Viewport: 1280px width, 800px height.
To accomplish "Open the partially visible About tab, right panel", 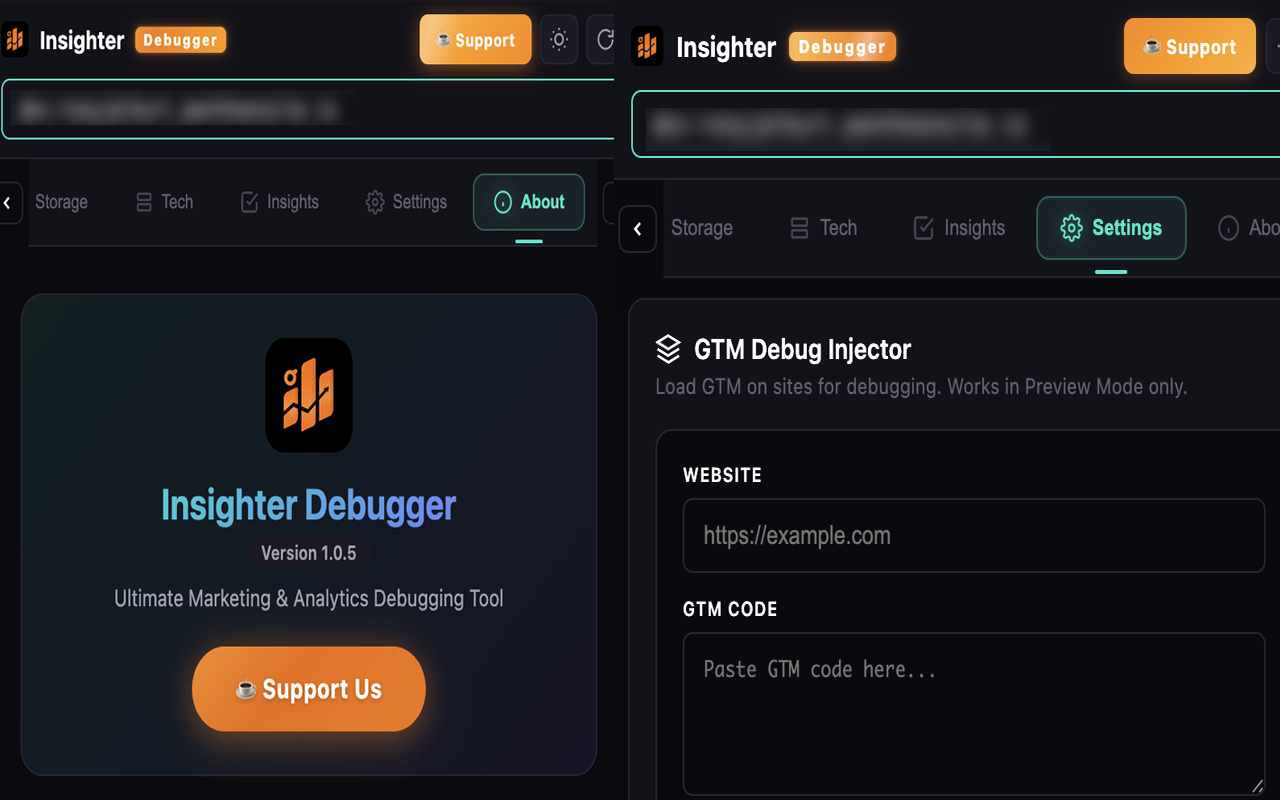I will [1248, 228].
